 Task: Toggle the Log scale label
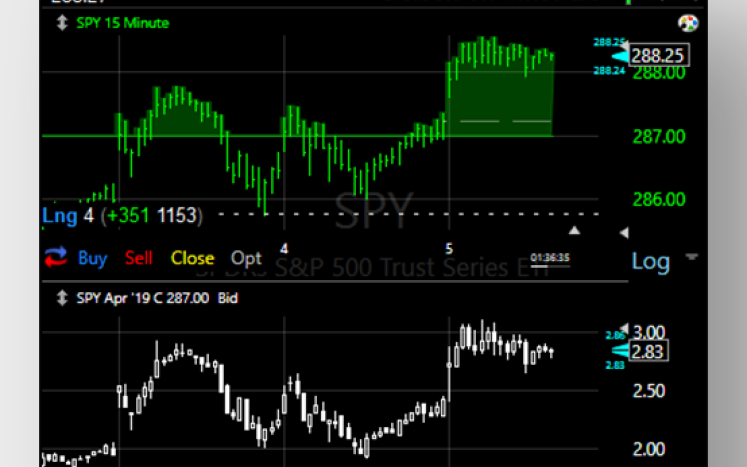[x=650, y=262]
